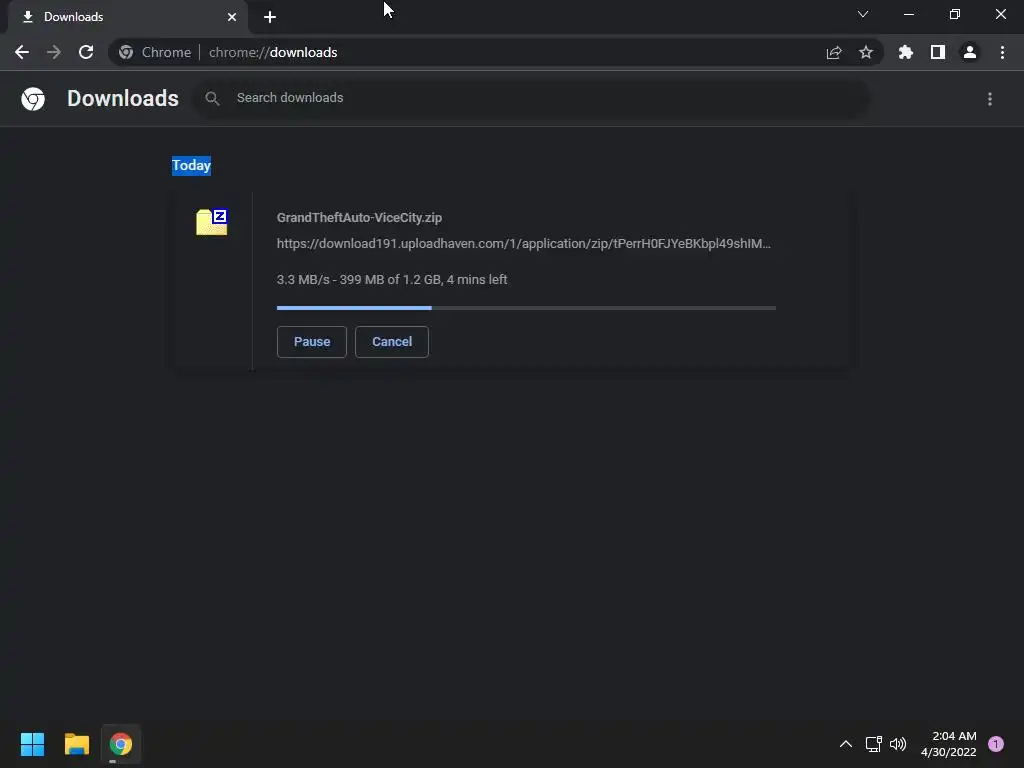Go back using browser back arrow
1024x768 pixels.
pyautogui.click(x=22, y=52)
